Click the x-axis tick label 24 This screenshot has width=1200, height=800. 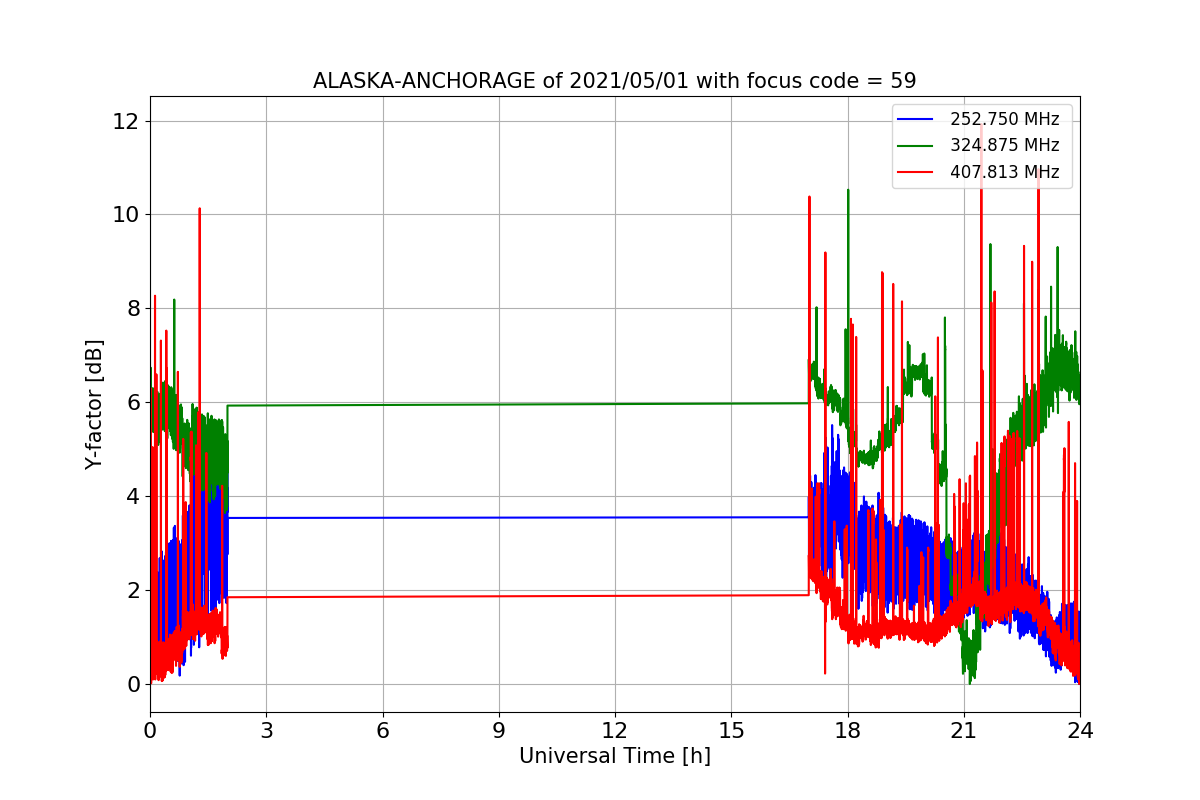1080,731
